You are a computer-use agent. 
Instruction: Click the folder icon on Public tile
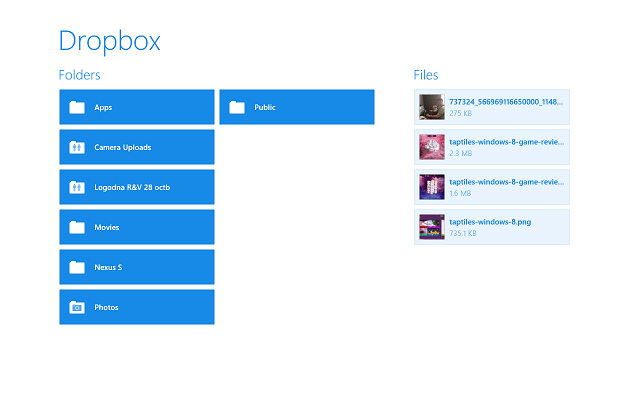(x=237, y=107)
